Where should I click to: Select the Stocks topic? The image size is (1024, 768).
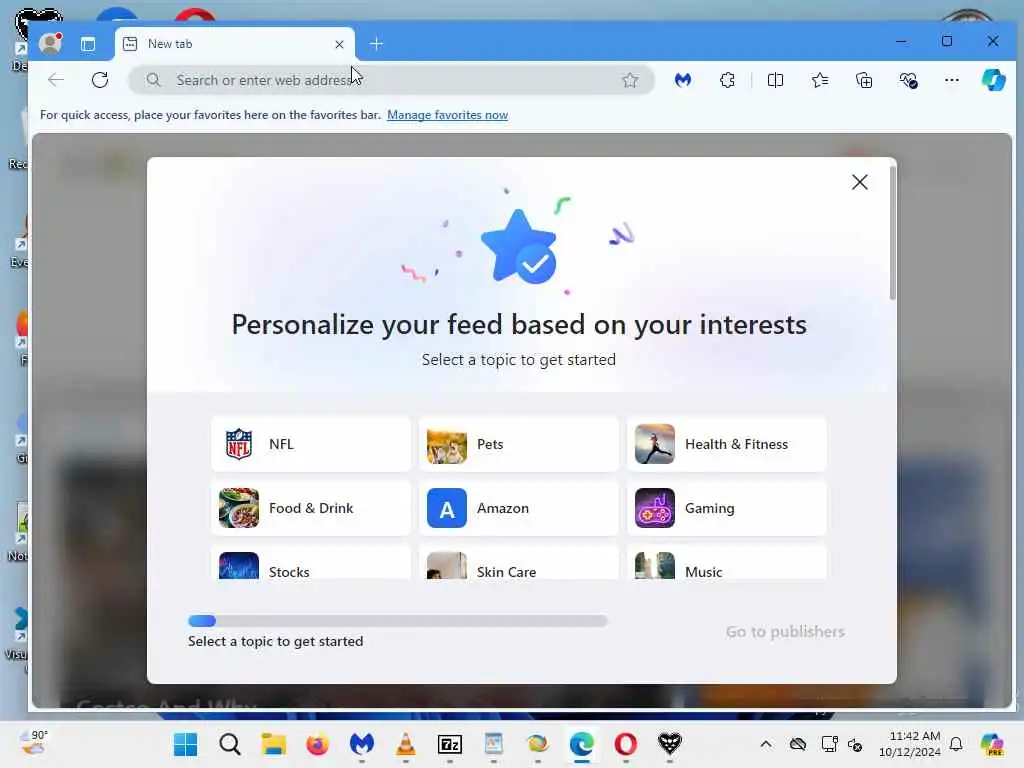(x=311, y=563)
